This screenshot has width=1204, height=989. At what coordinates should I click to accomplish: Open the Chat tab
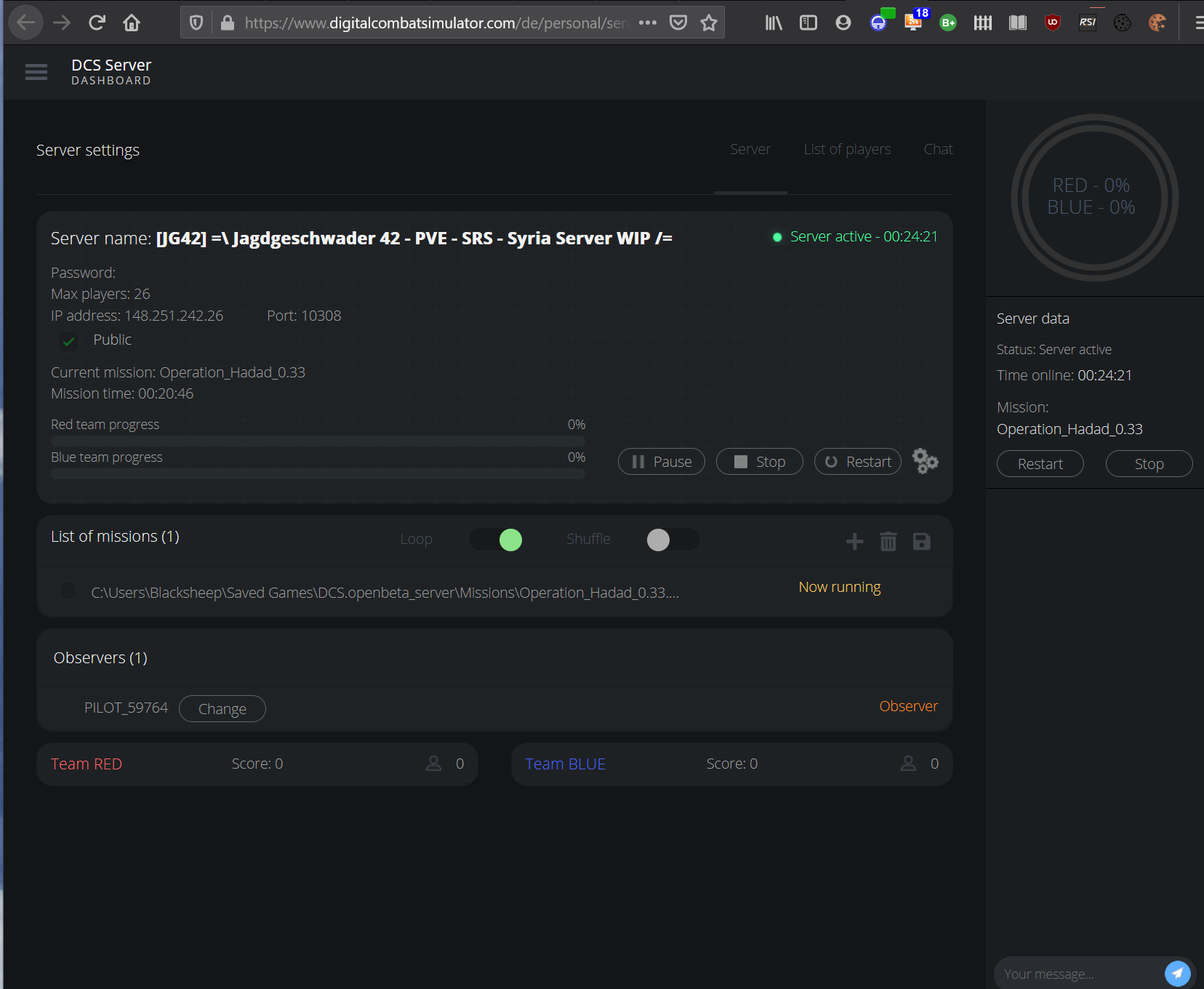click(938, 149)
